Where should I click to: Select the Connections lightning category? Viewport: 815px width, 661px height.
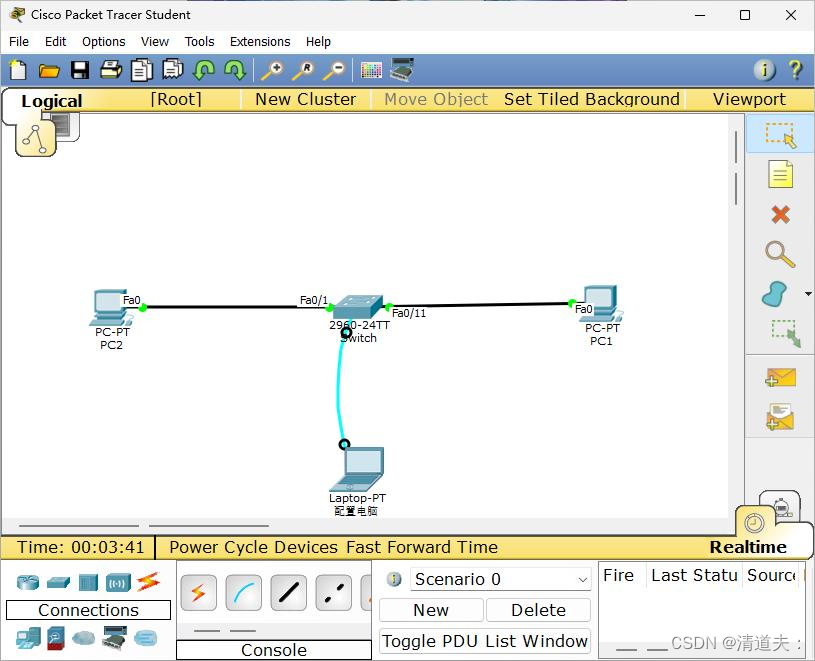149,582
